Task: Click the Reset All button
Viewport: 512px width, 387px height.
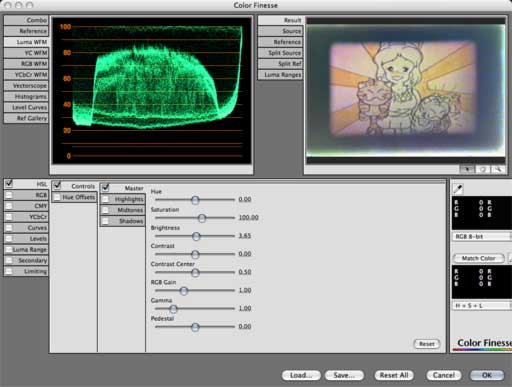Action: click(x=394, y=375)
